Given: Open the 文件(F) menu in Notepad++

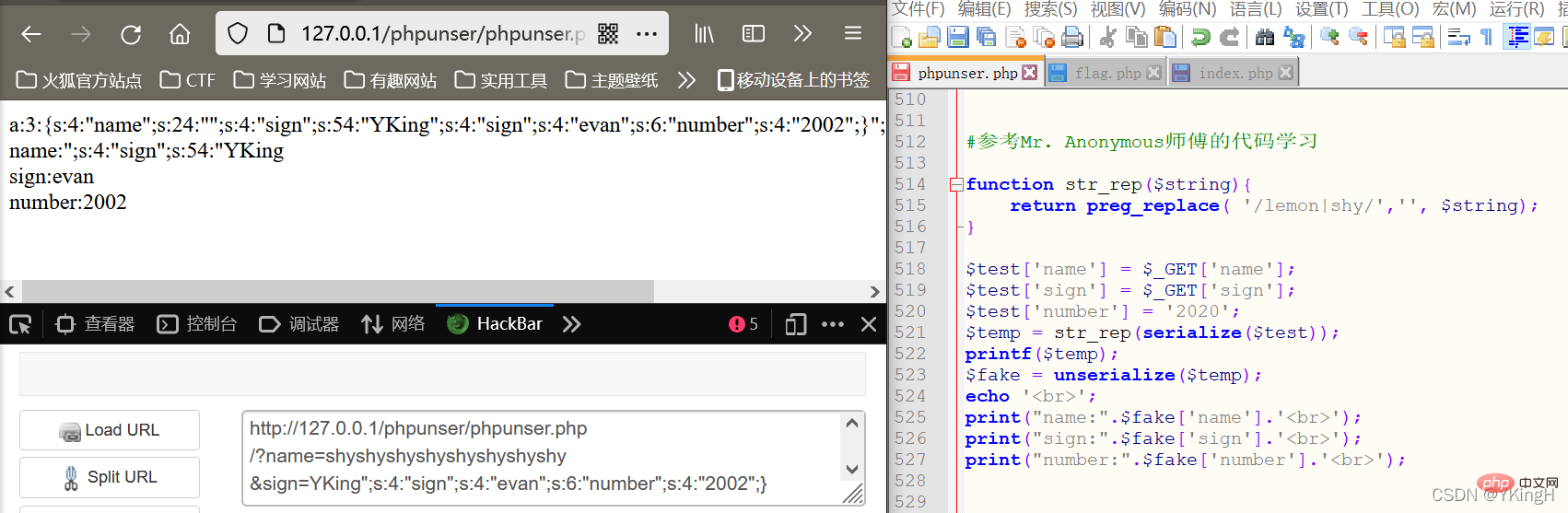Looking at the screenshot, I should click(918, 9).
